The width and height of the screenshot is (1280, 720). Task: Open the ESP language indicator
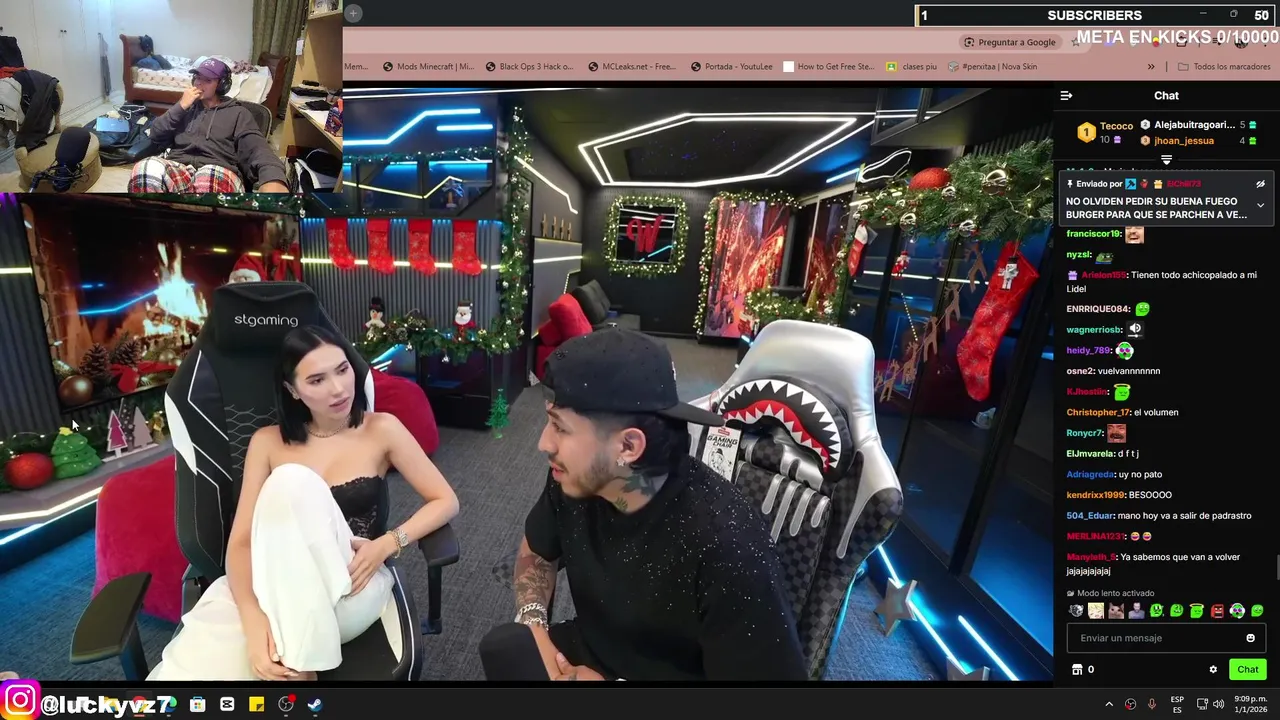(x=1177, y=704)
